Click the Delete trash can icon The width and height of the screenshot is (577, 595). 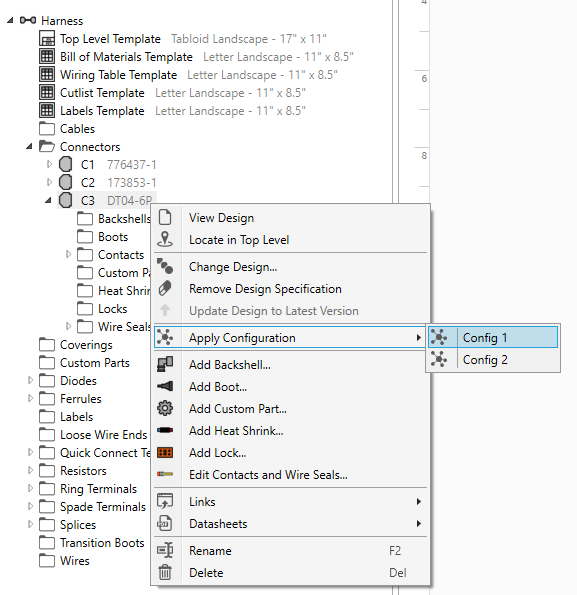tap(165, 572)
